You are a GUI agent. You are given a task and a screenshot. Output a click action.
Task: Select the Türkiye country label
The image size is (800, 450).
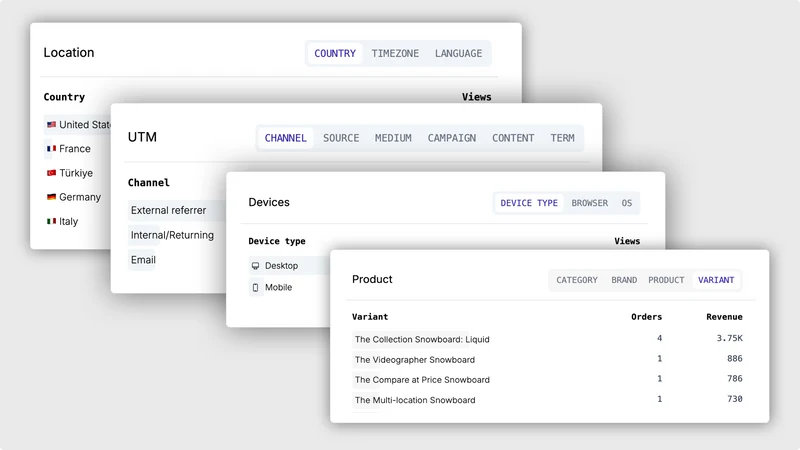click(76, 173)
